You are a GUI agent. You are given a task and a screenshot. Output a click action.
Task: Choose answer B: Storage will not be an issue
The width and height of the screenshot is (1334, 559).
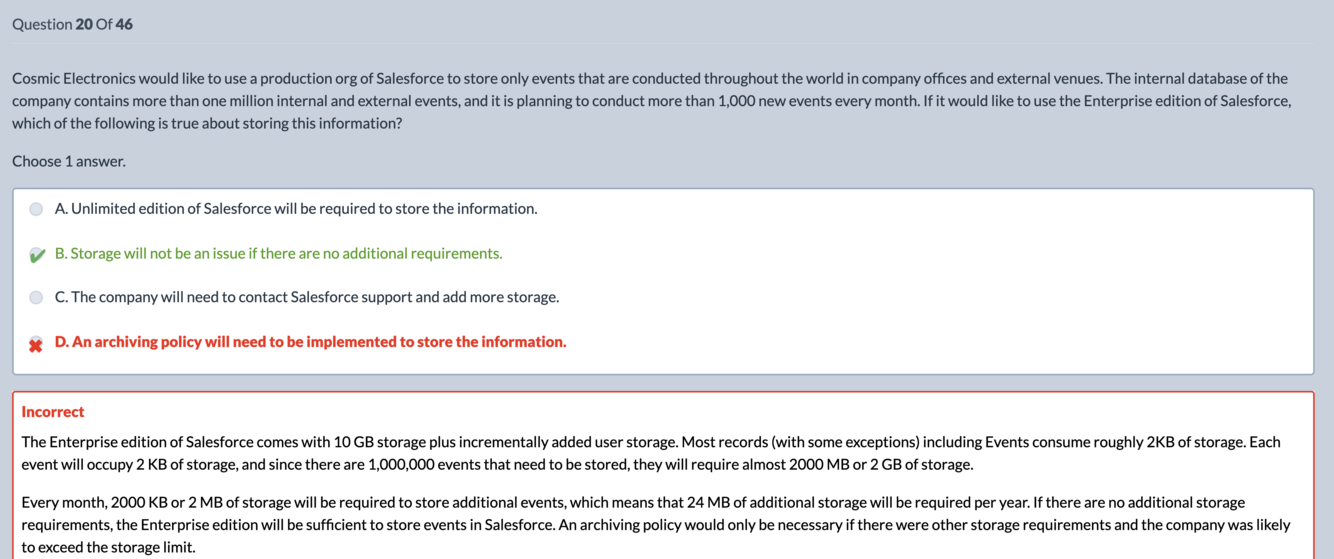(278, 253)
